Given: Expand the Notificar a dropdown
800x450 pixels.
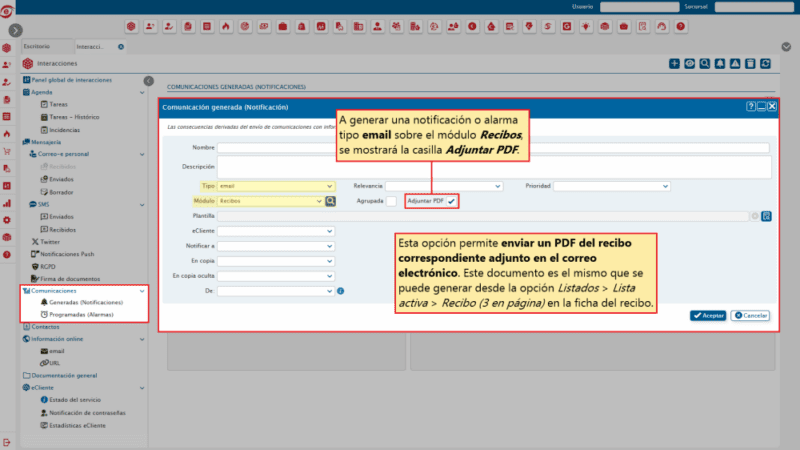Looking at the screenshot, I should (276, 246).
